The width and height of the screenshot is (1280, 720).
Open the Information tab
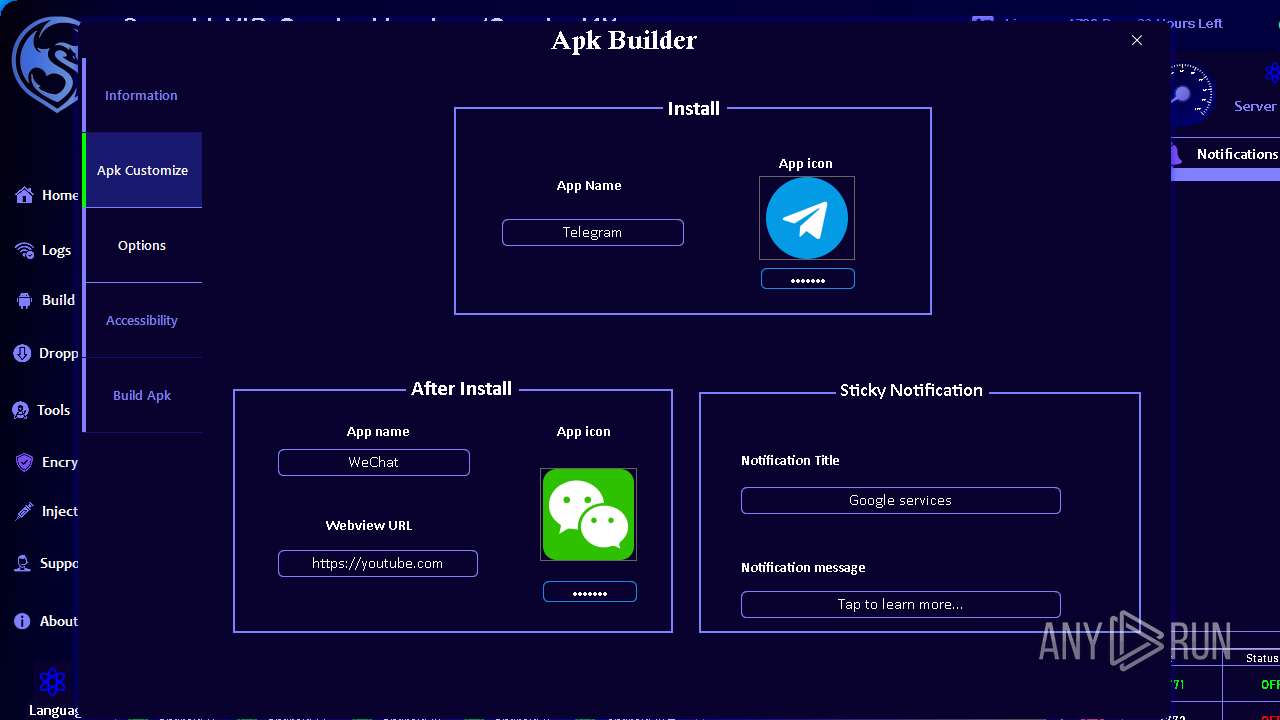click(142, 95)
